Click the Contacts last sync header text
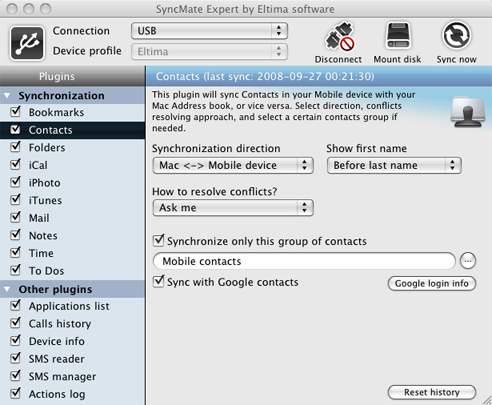 pyautogui.click(x=265, y=76)
